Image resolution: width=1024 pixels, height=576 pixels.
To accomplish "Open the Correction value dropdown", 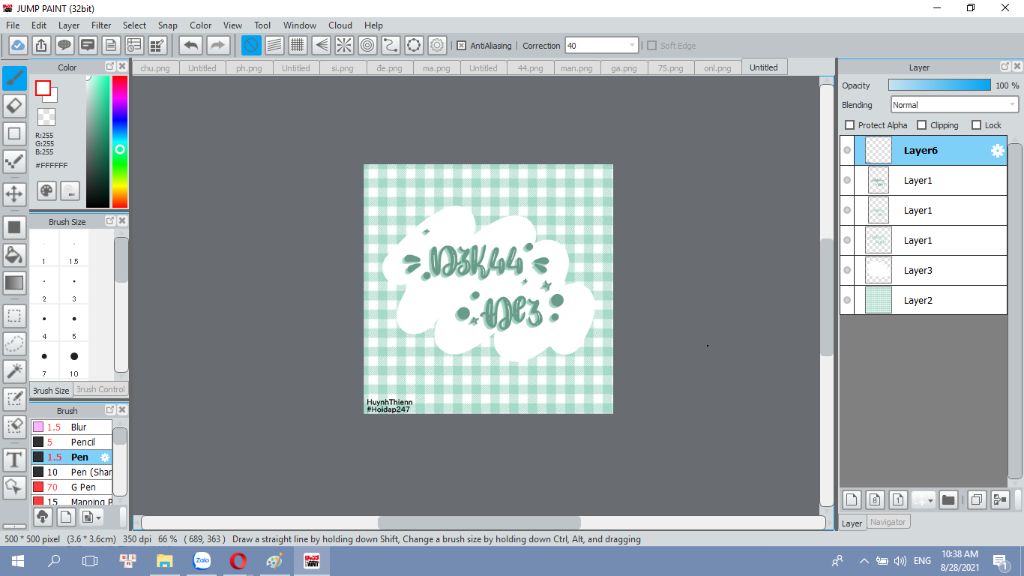I will (x=632, y=46).
